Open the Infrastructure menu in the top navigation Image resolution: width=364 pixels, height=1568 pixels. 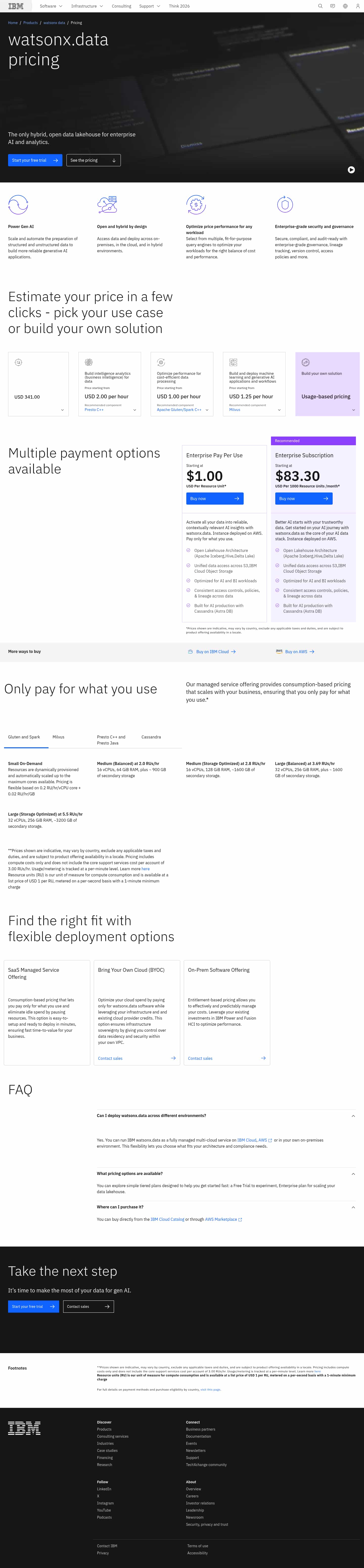87,6
